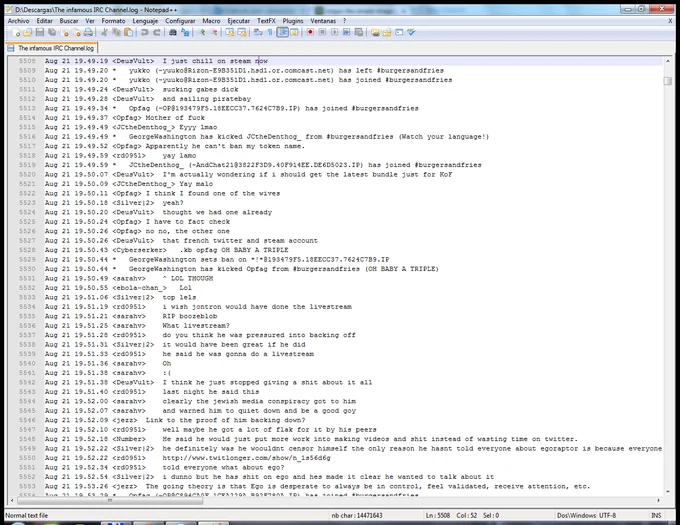
Task: Select 'The infamous IRC Channel.log' tab
Action: coord(51,48)
